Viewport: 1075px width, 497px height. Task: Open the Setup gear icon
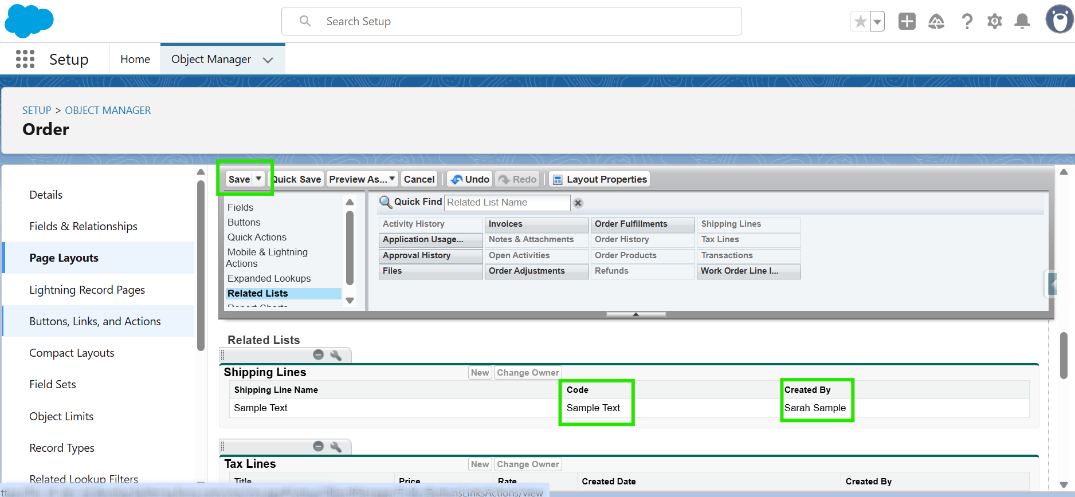point(994,21)
